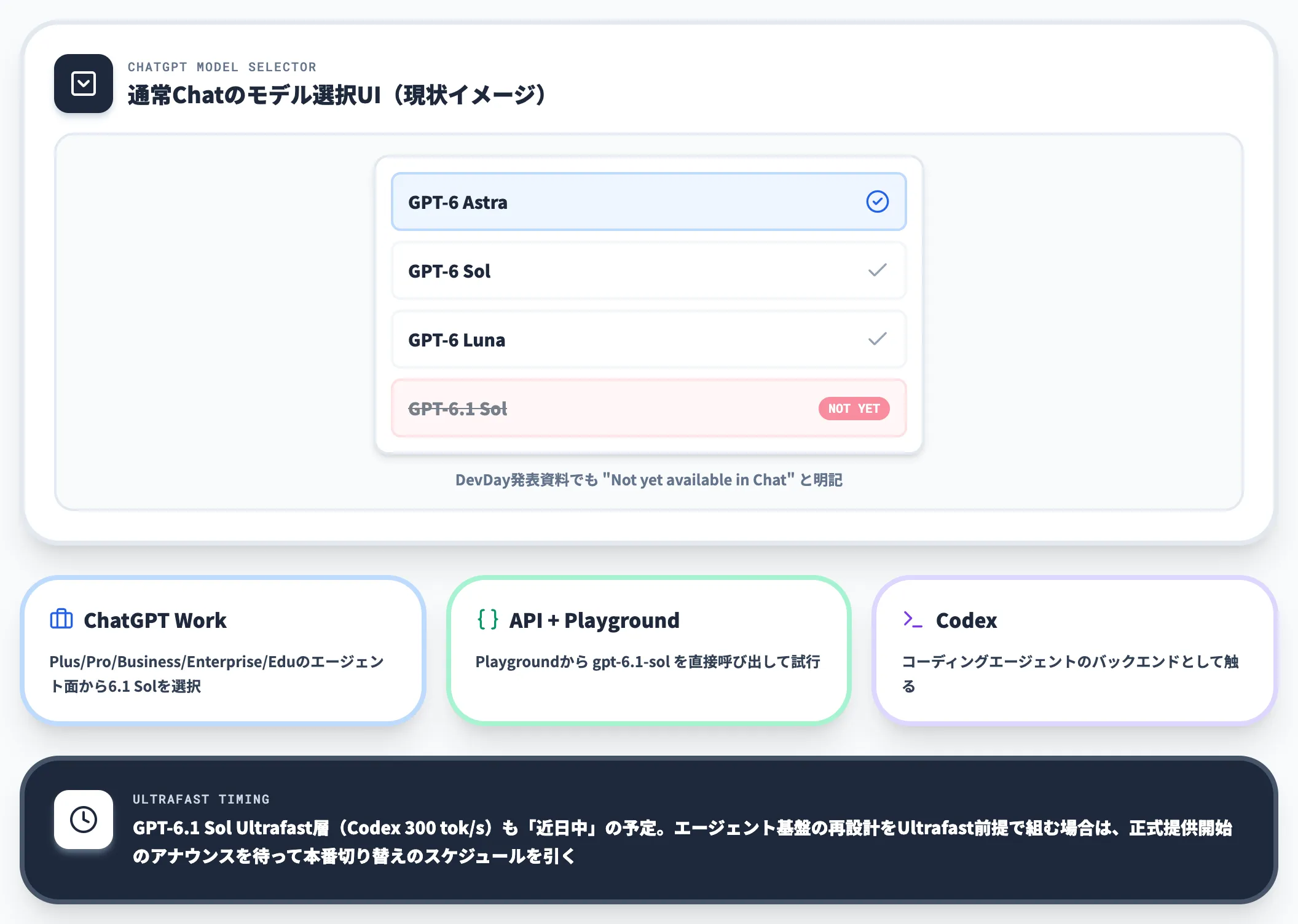
Task: Click the heading 通常ChatのモデルUI選択 title
Action: 337,95
